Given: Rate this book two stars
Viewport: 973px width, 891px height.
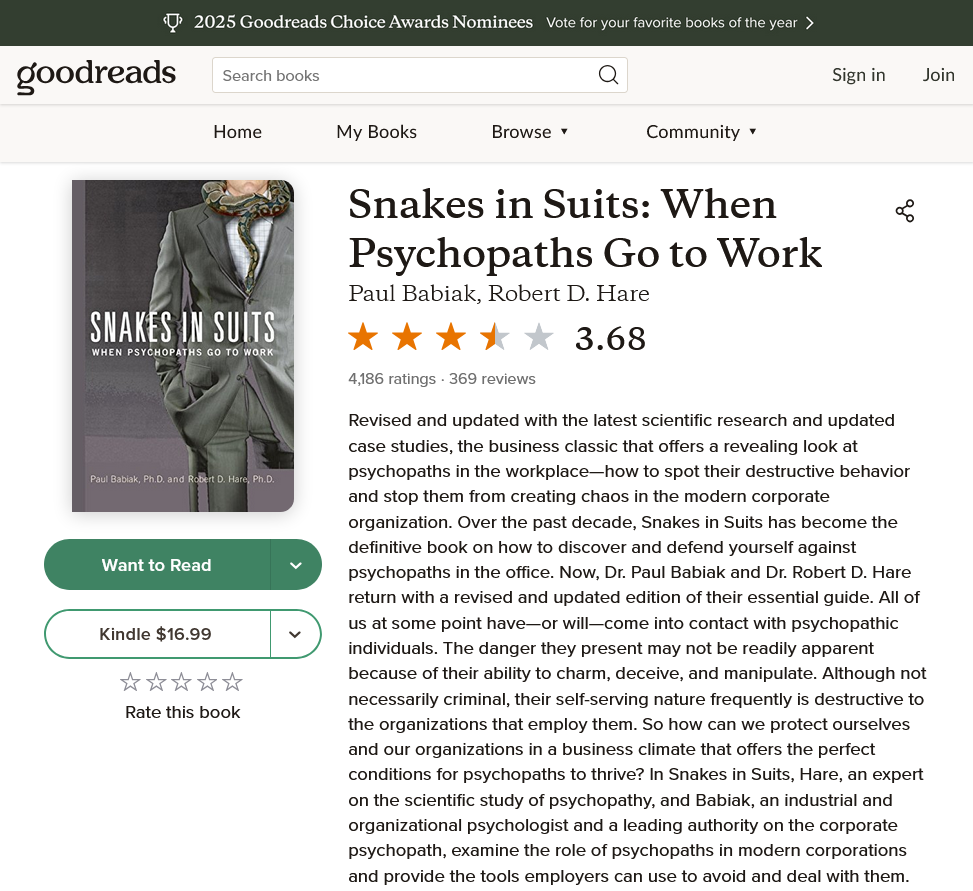Looking at the screenshot, I should point(156,682).
